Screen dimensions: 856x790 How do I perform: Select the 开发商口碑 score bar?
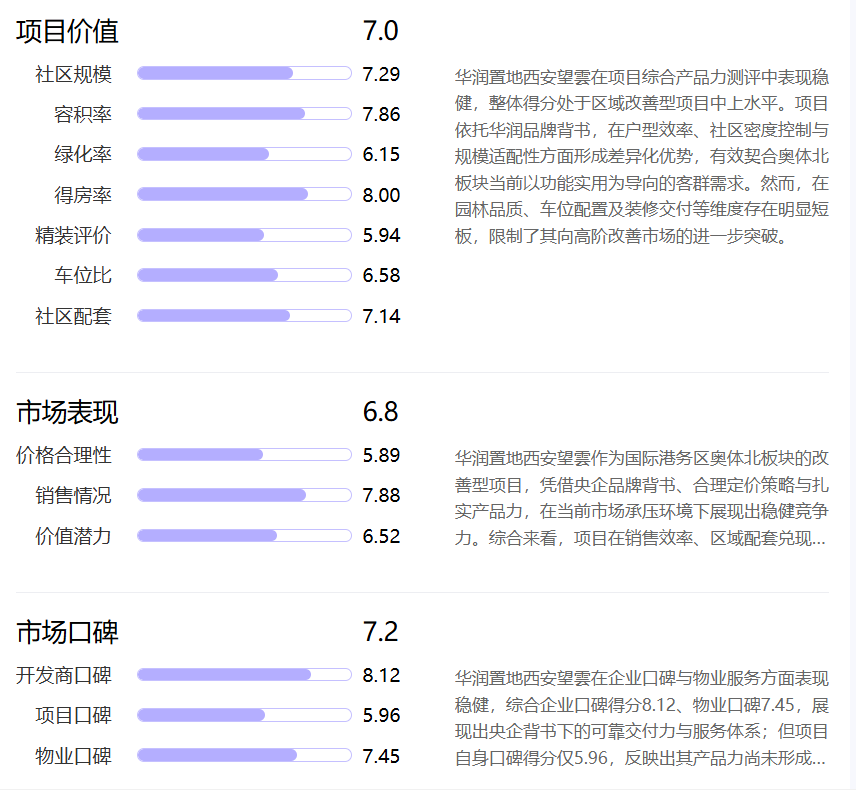[x=244, y=675]
